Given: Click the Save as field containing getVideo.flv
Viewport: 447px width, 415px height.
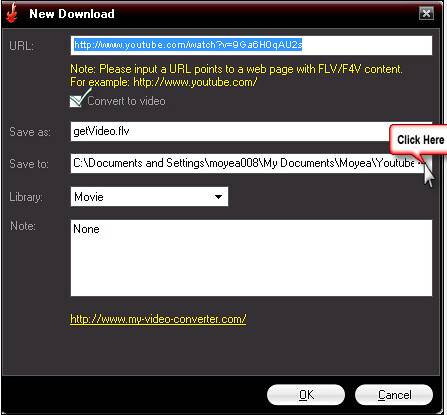Looking at the screenshot, I should 251,131.
